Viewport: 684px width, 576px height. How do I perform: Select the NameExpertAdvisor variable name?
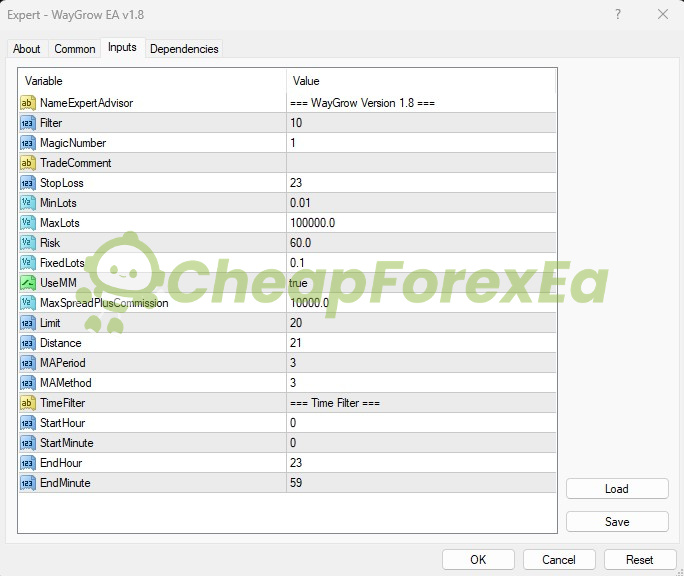(86, 103)
